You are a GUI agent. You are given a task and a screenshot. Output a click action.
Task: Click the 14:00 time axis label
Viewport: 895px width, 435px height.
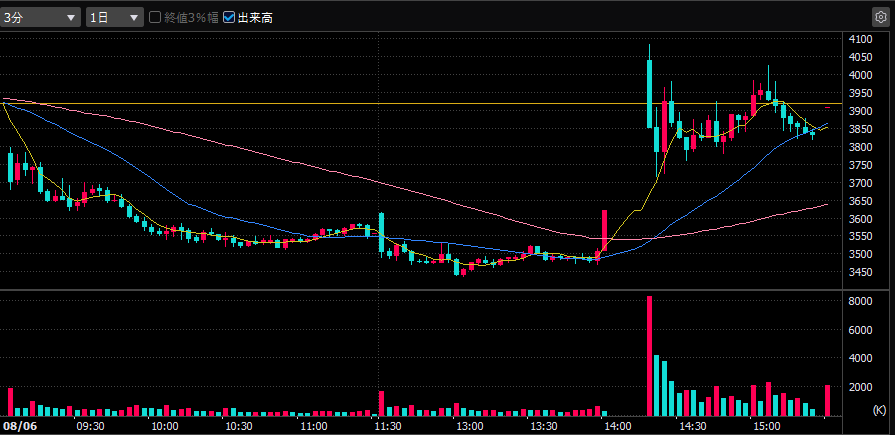[x=619, y=426]
